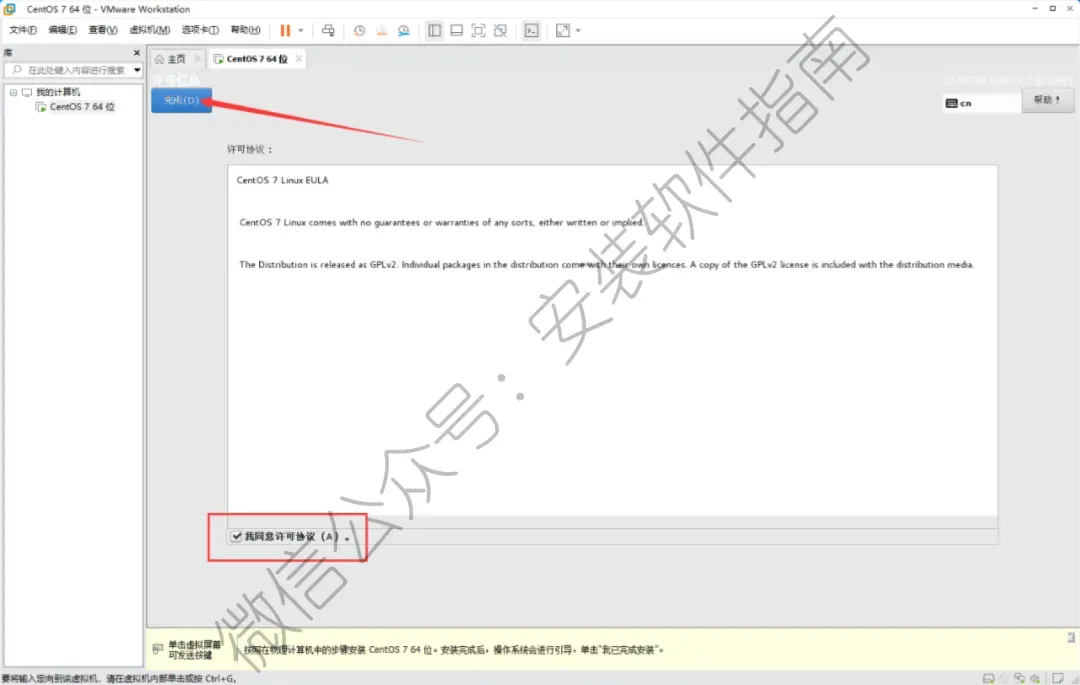1080x685 pixels.
Task: Click the 帮助! button
Action: [1047, 101]
